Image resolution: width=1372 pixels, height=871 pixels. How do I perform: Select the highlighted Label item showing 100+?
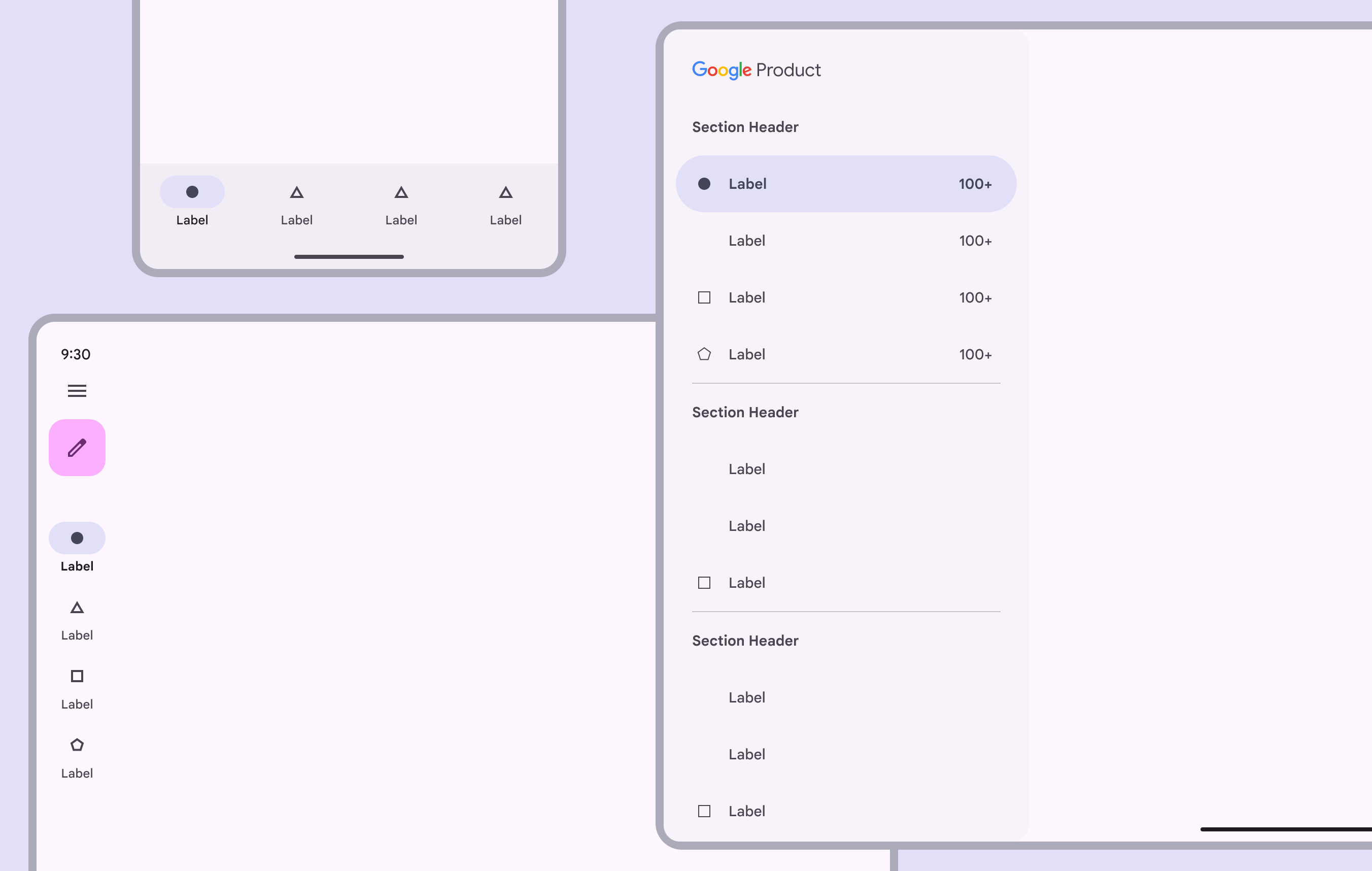pos(845,184)
